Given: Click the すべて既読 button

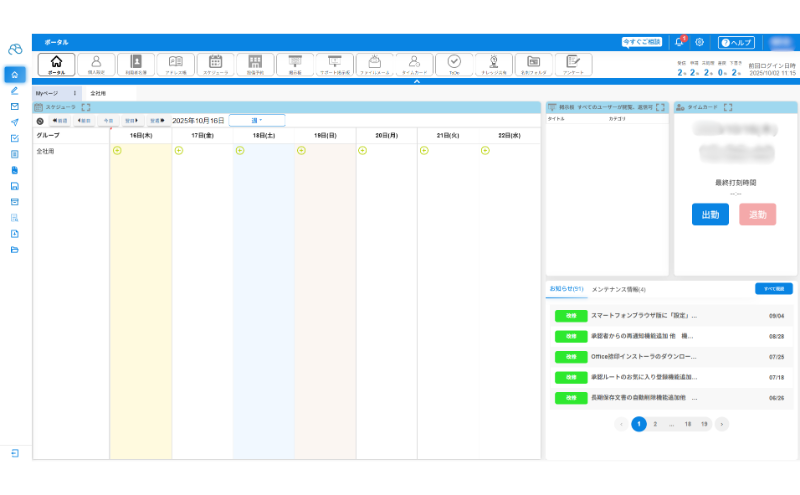Looking at the screenshot, I should [x=774, y=288].
